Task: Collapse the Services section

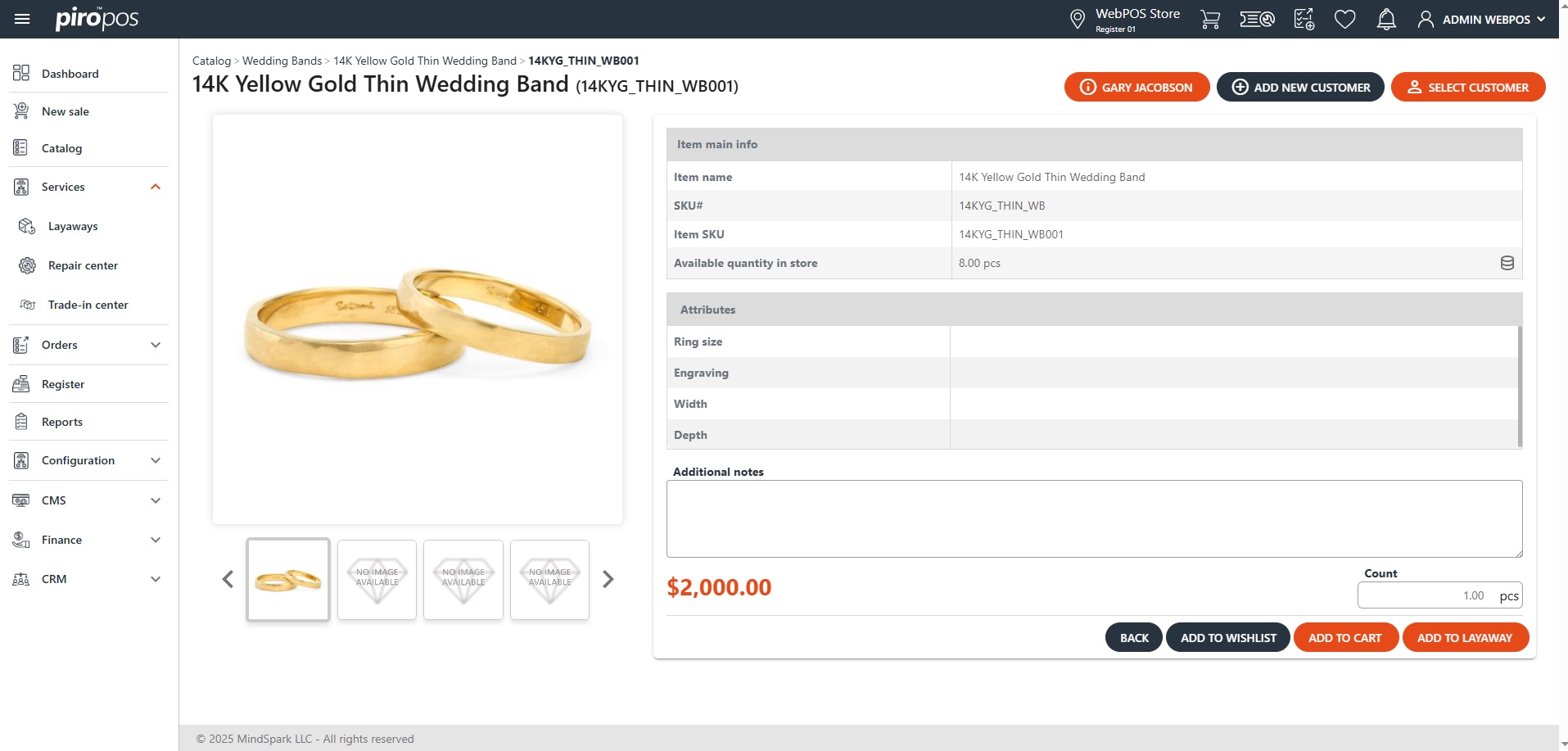Action: click(156, 187)
